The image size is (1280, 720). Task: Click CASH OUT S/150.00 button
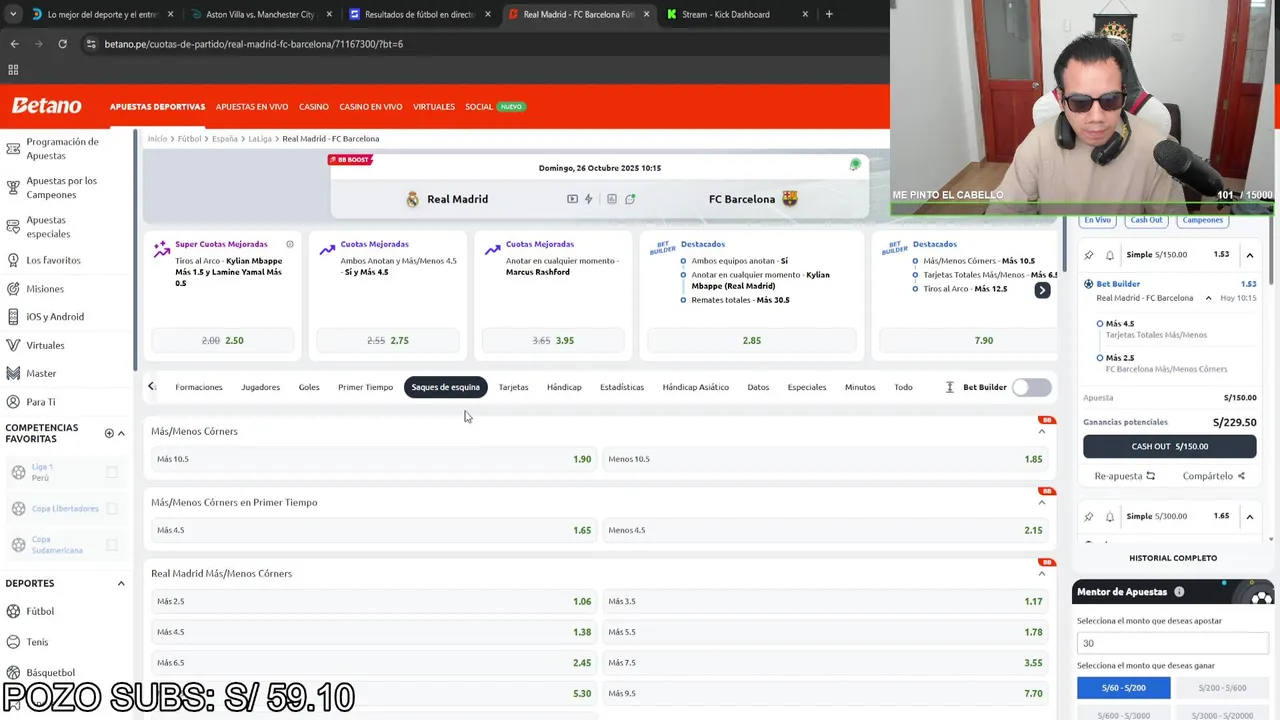click(1170, 447)
